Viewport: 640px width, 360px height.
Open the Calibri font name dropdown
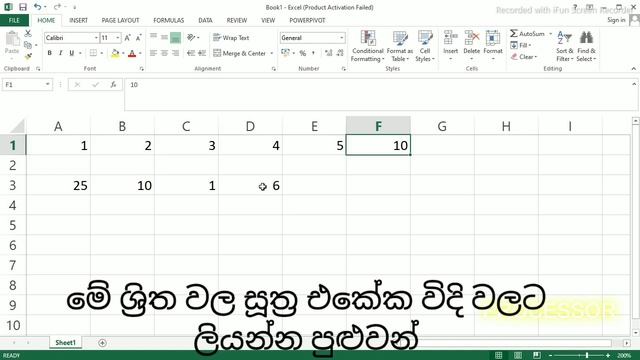(96, 38)
